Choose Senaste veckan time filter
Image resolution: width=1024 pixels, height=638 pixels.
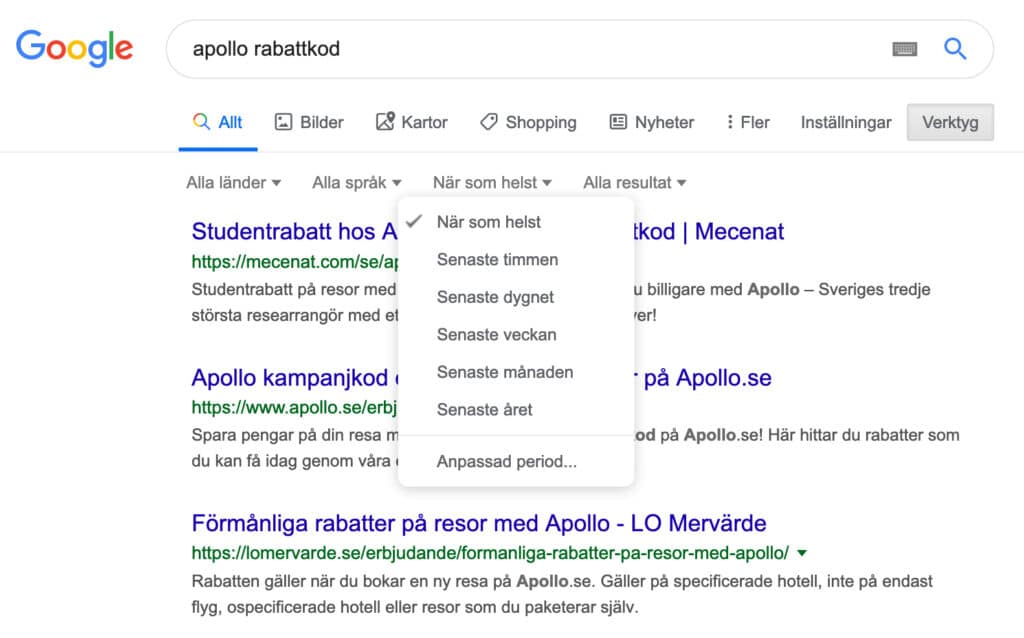click(x=516, y=334)
